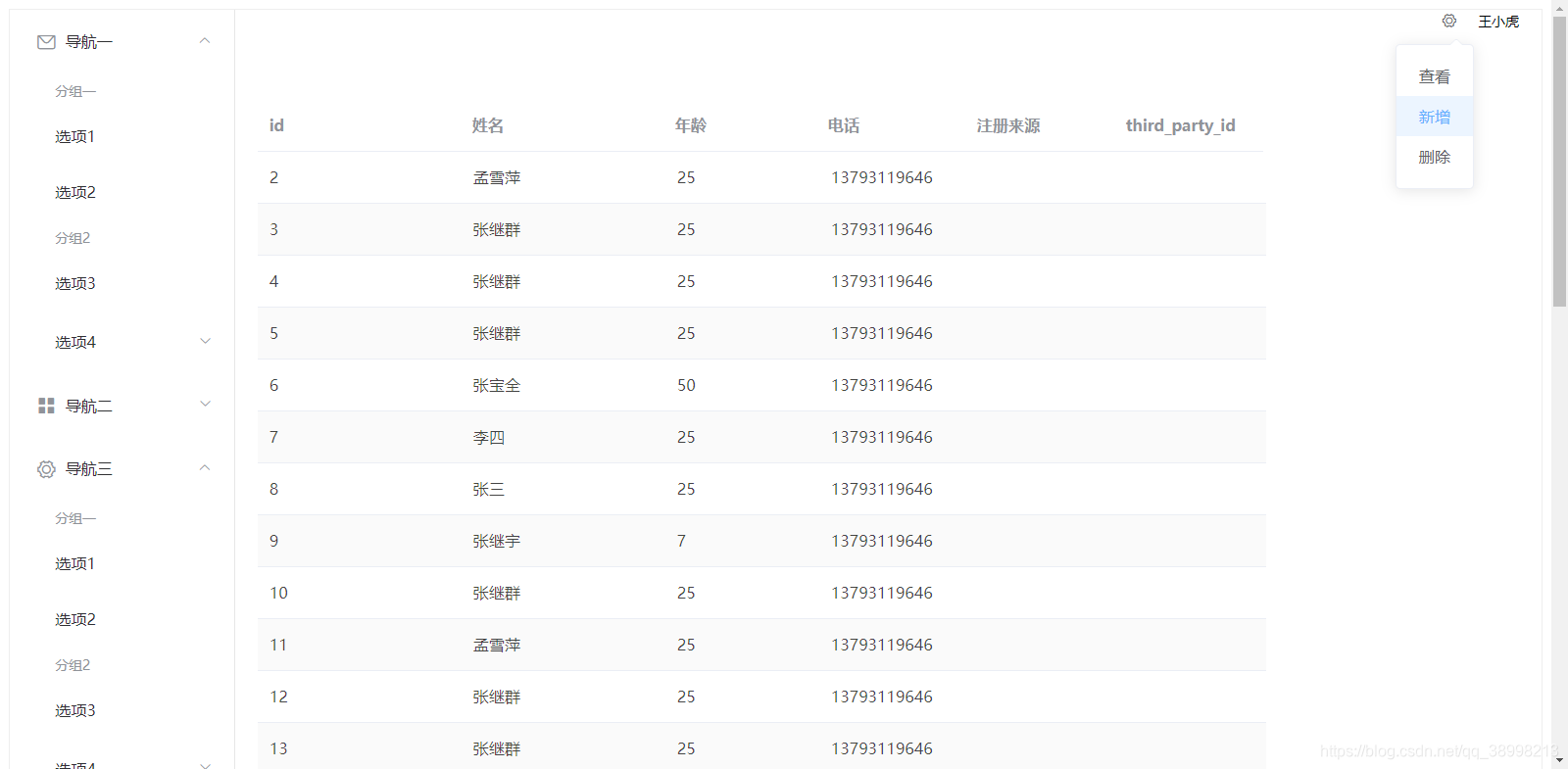Click the 电话 column header

click(844, 125)
